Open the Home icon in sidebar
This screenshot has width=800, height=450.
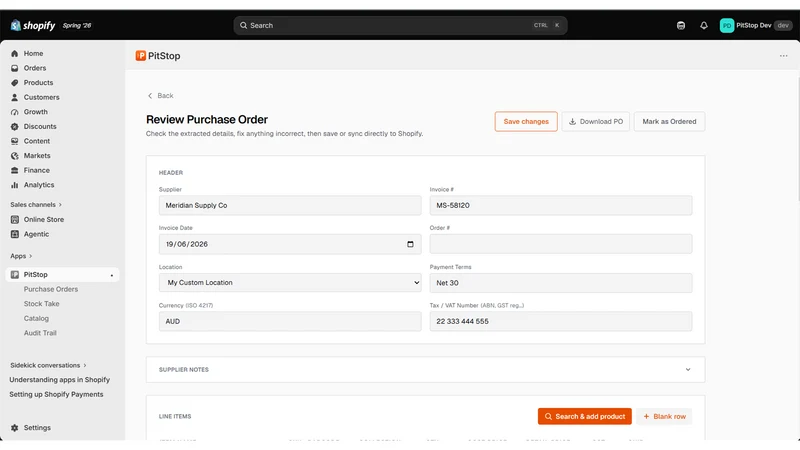point(14,54)
